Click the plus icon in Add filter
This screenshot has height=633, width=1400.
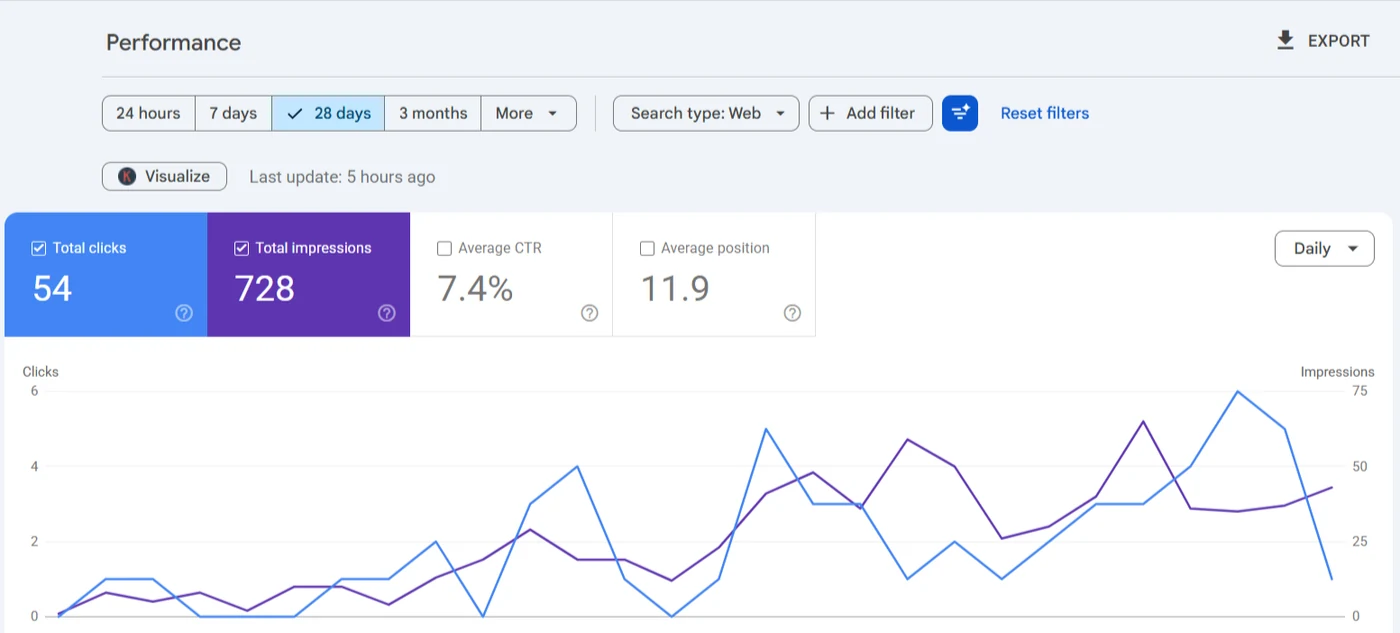point(827,113)
